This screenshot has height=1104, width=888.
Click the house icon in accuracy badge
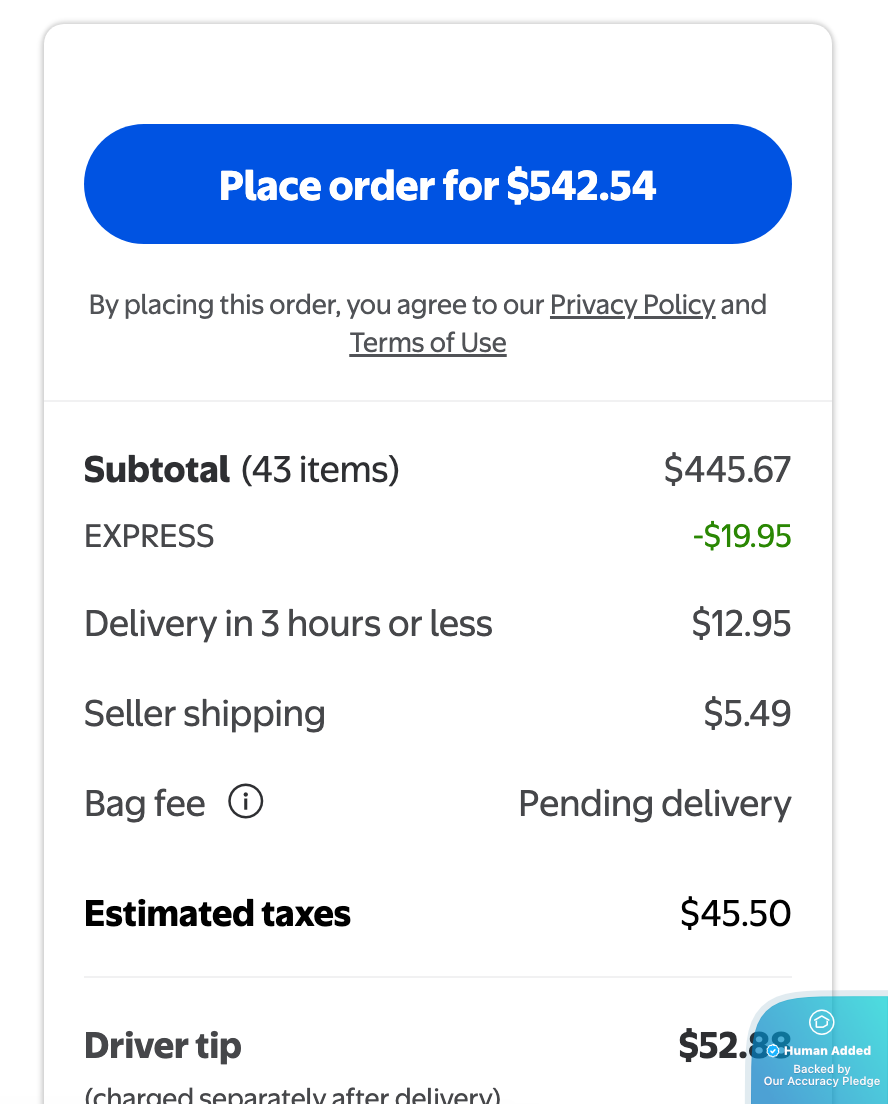pyautogui.click(x=821, y=1022)
